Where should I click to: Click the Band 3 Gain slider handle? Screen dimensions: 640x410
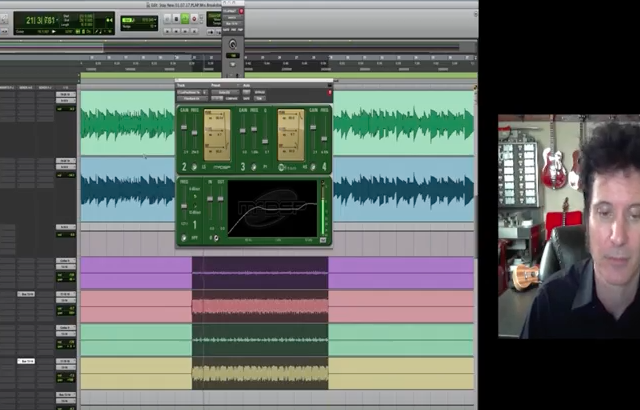click(x=243, y=131)
